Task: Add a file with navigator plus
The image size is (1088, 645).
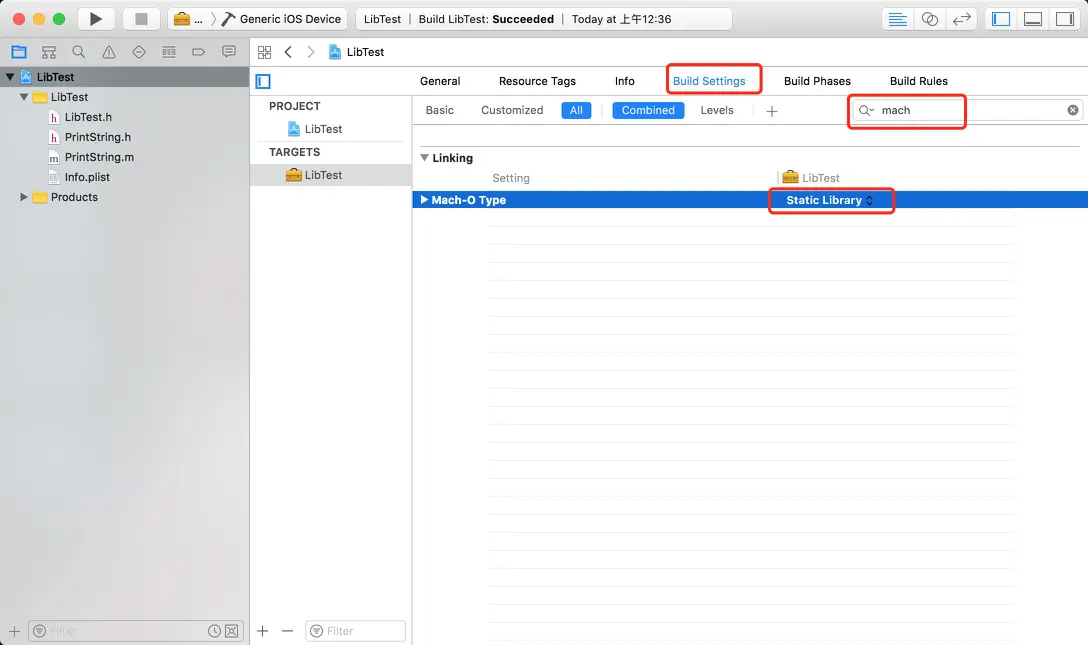Action: [14, 630]
